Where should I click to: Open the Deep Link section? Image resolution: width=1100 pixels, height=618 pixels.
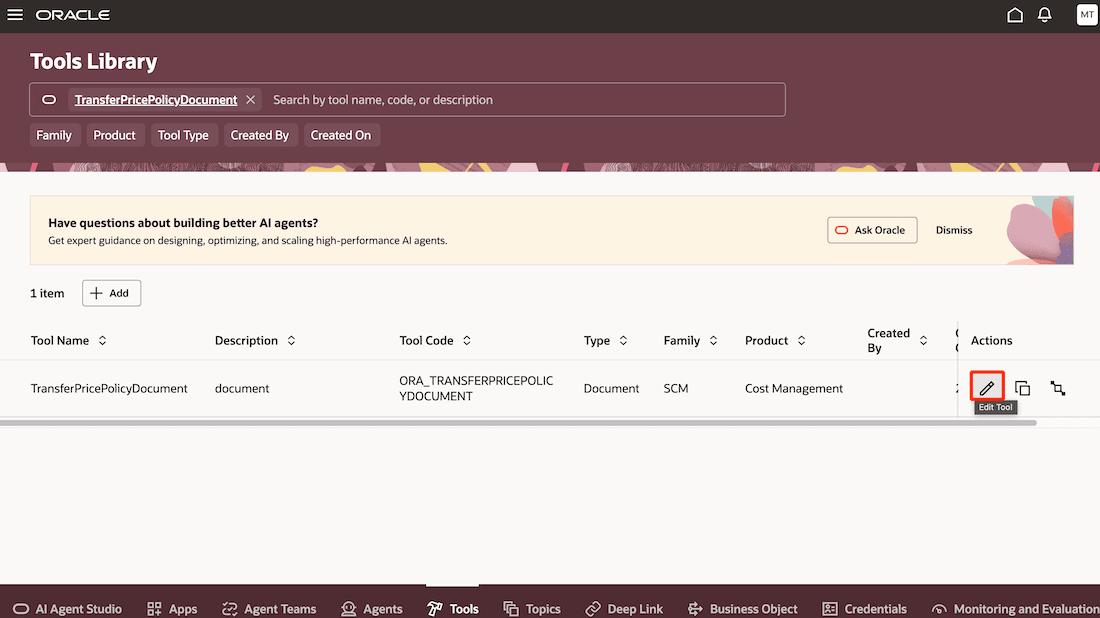624,608
